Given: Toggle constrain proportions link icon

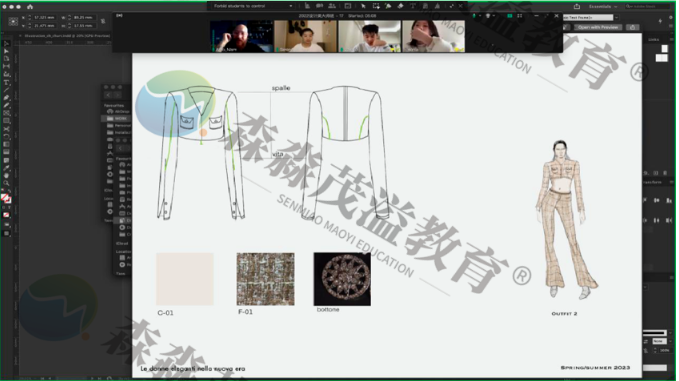Looking at the screenshot, I should [103, 21].
